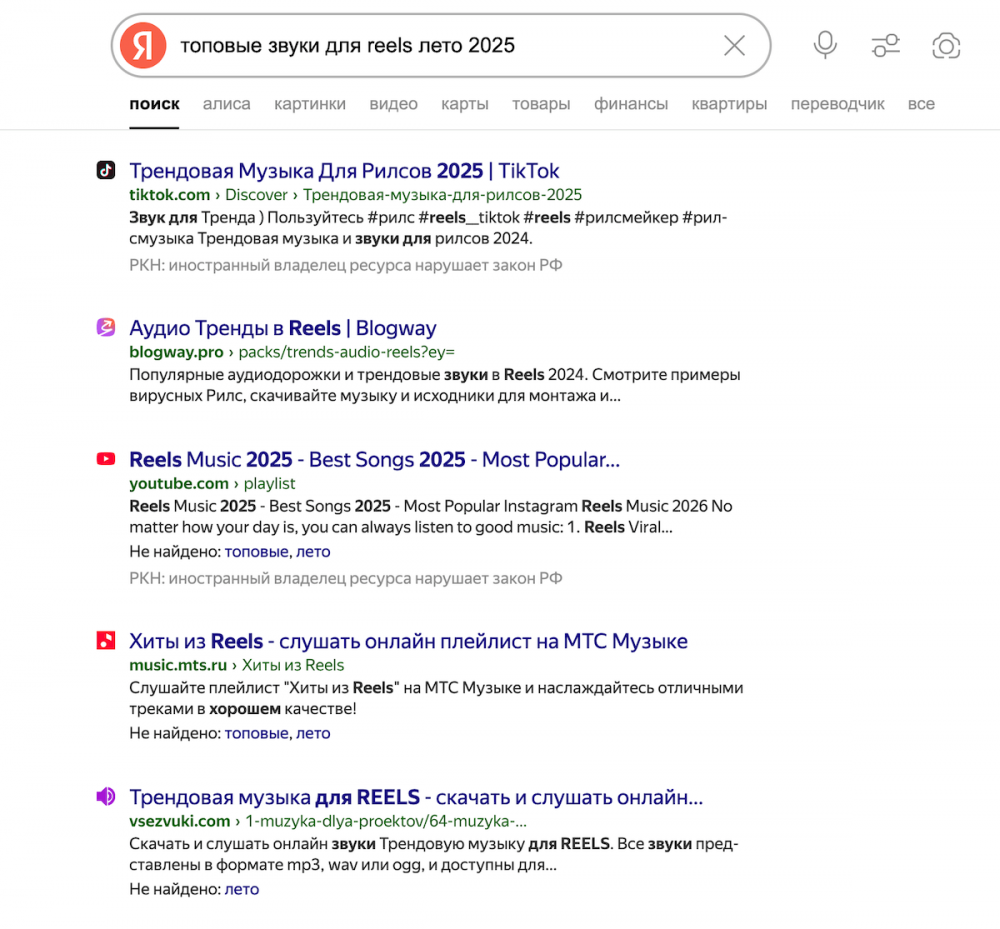Open image search via the camera icon

point(946,45)
